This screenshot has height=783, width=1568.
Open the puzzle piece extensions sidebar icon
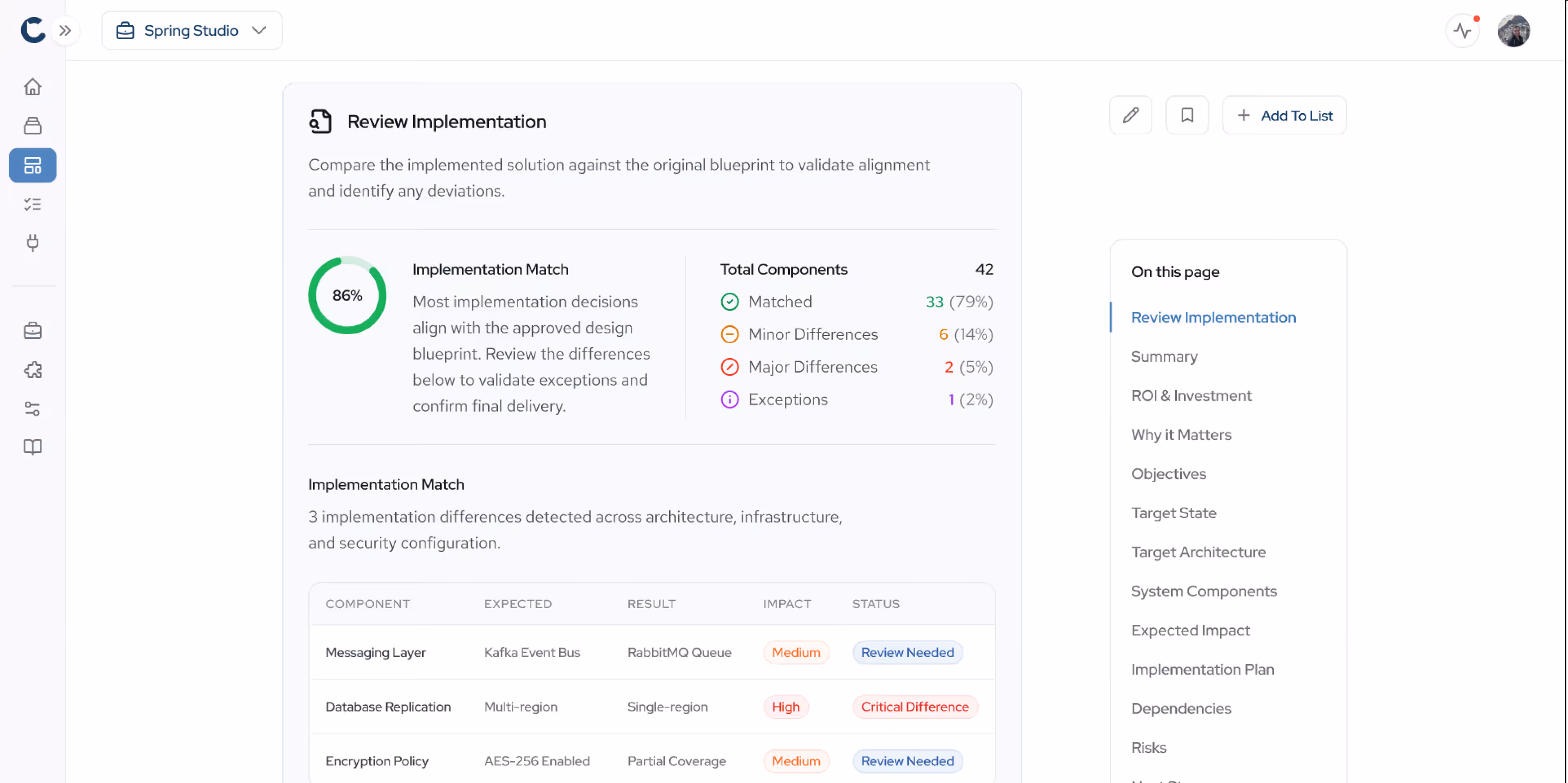tap(33, 369)
